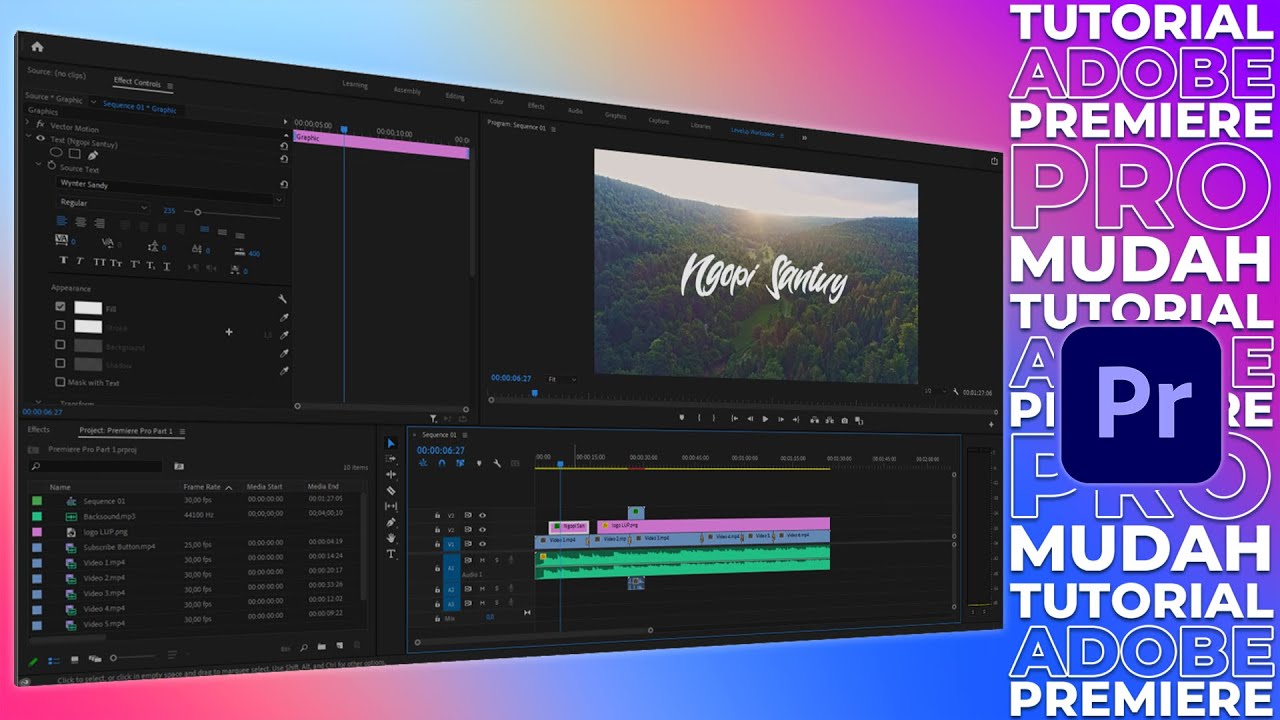Create a rectangle mask for the text
The image size is (1280, 720).
tap(74, 154)
